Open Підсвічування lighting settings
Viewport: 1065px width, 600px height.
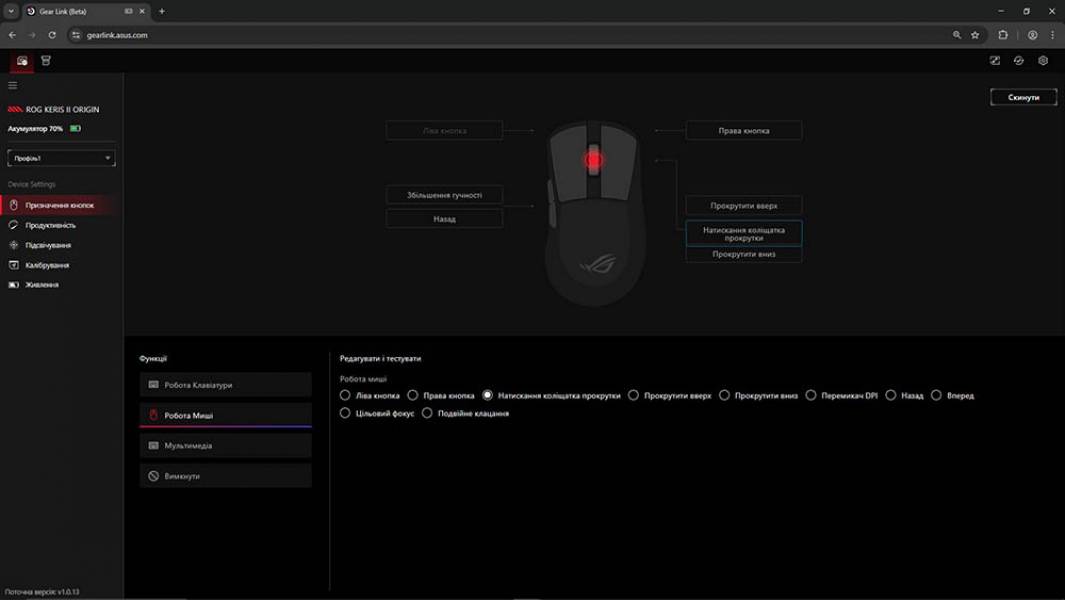click(x=49, y=243)
